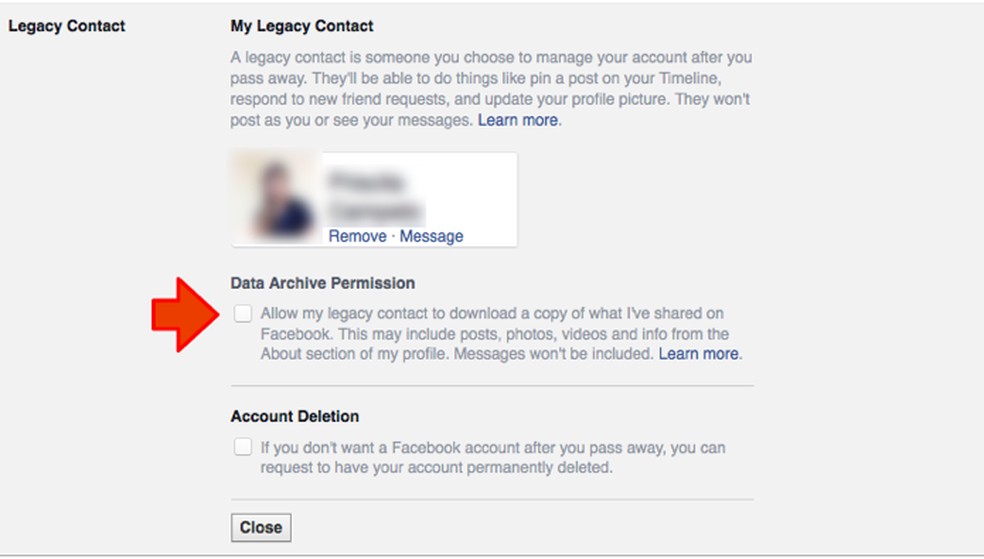Remove the current legacy contact
Screen dimensions: 984x559
pos(357,236)
